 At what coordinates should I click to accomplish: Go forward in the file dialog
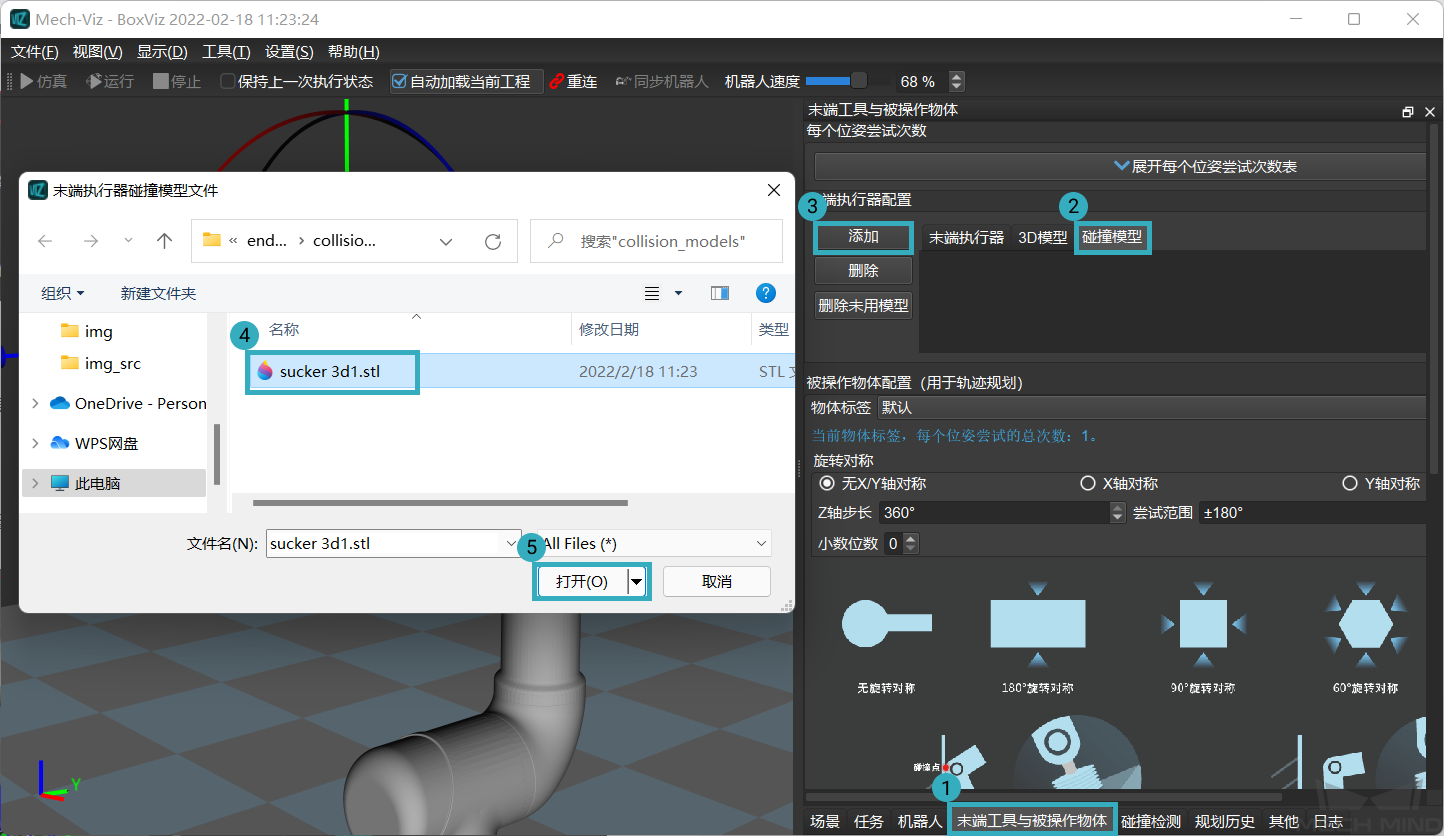pyautogui.click(x=90, y=241)
